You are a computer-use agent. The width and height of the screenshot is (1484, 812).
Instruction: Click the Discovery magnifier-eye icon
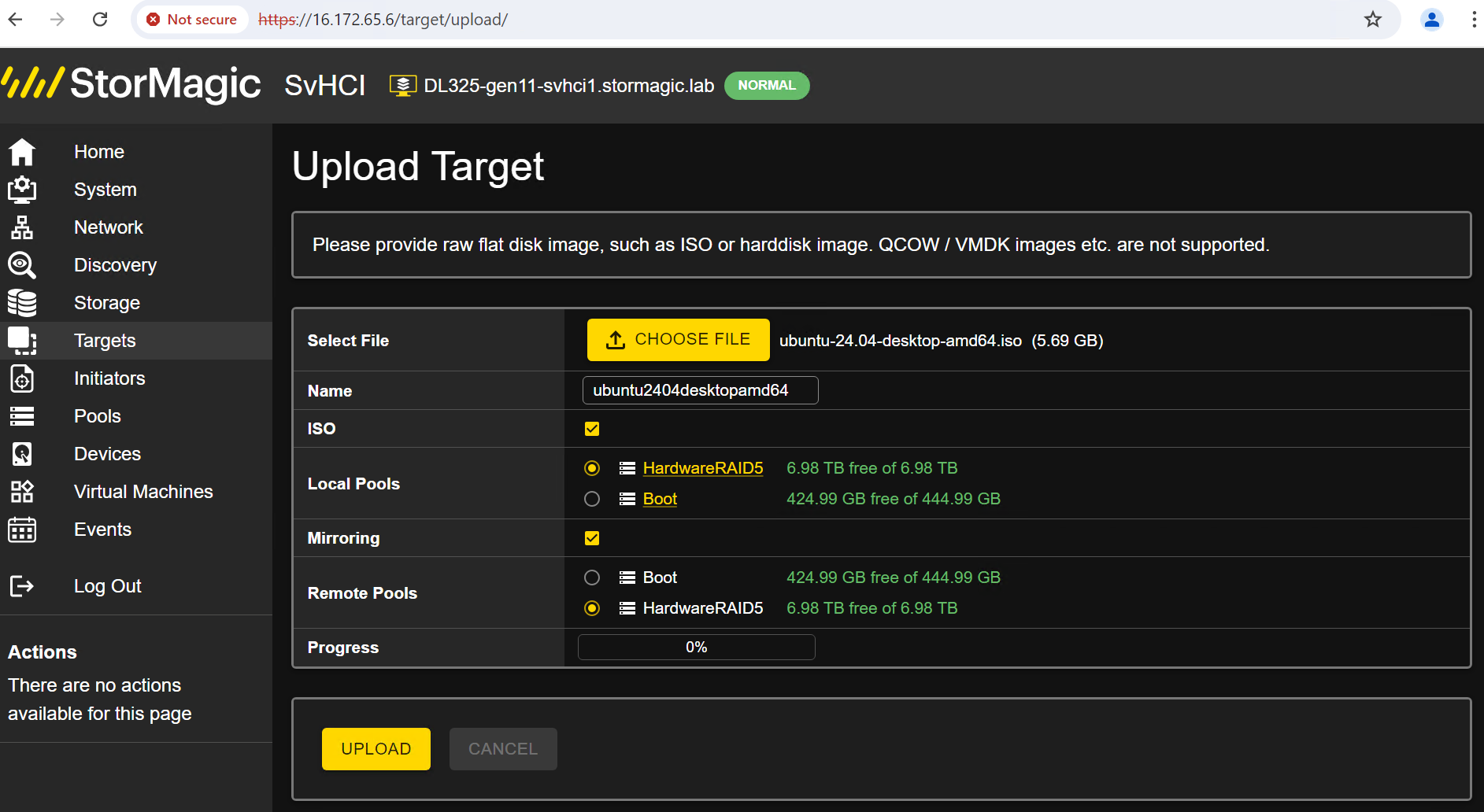click(x=22, y=265)
